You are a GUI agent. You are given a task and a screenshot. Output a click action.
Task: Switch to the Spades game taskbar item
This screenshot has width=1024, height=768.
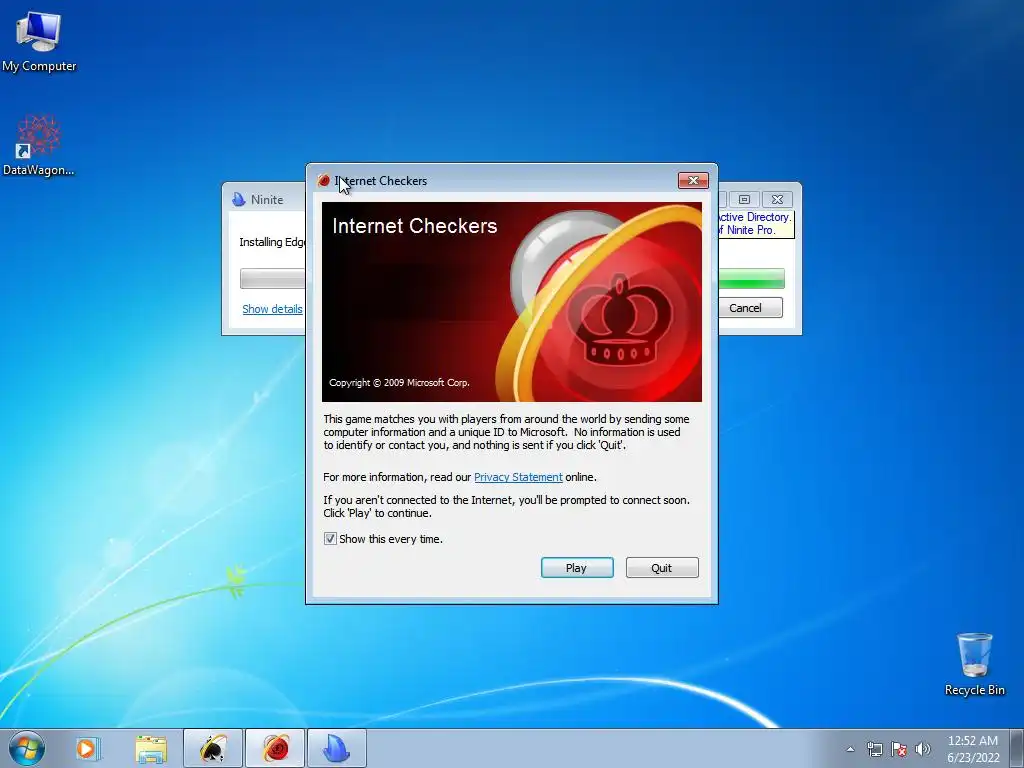click(x=213, y=748)
